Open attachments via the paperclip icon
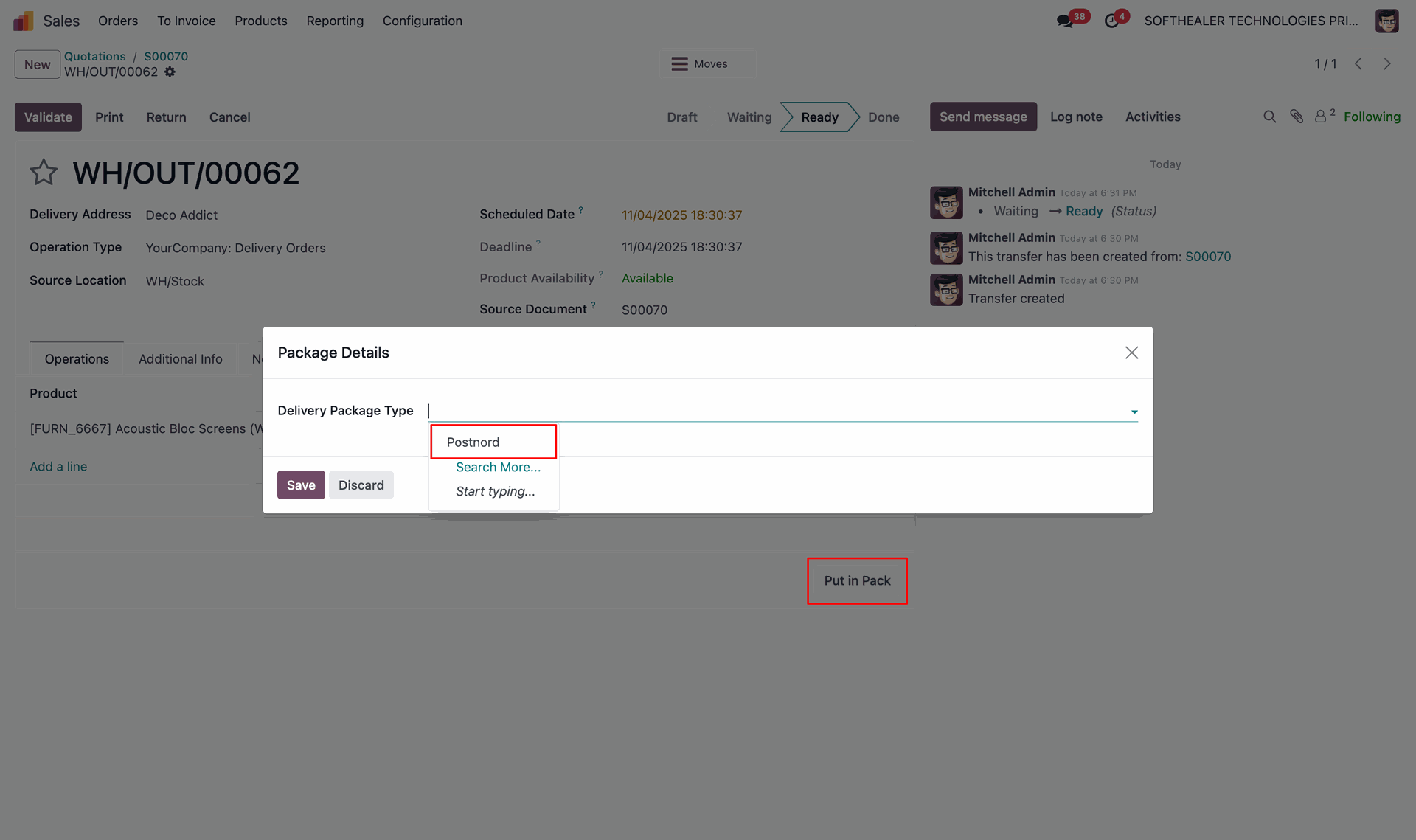The image size is (1416, 840). pos(1297,117)
